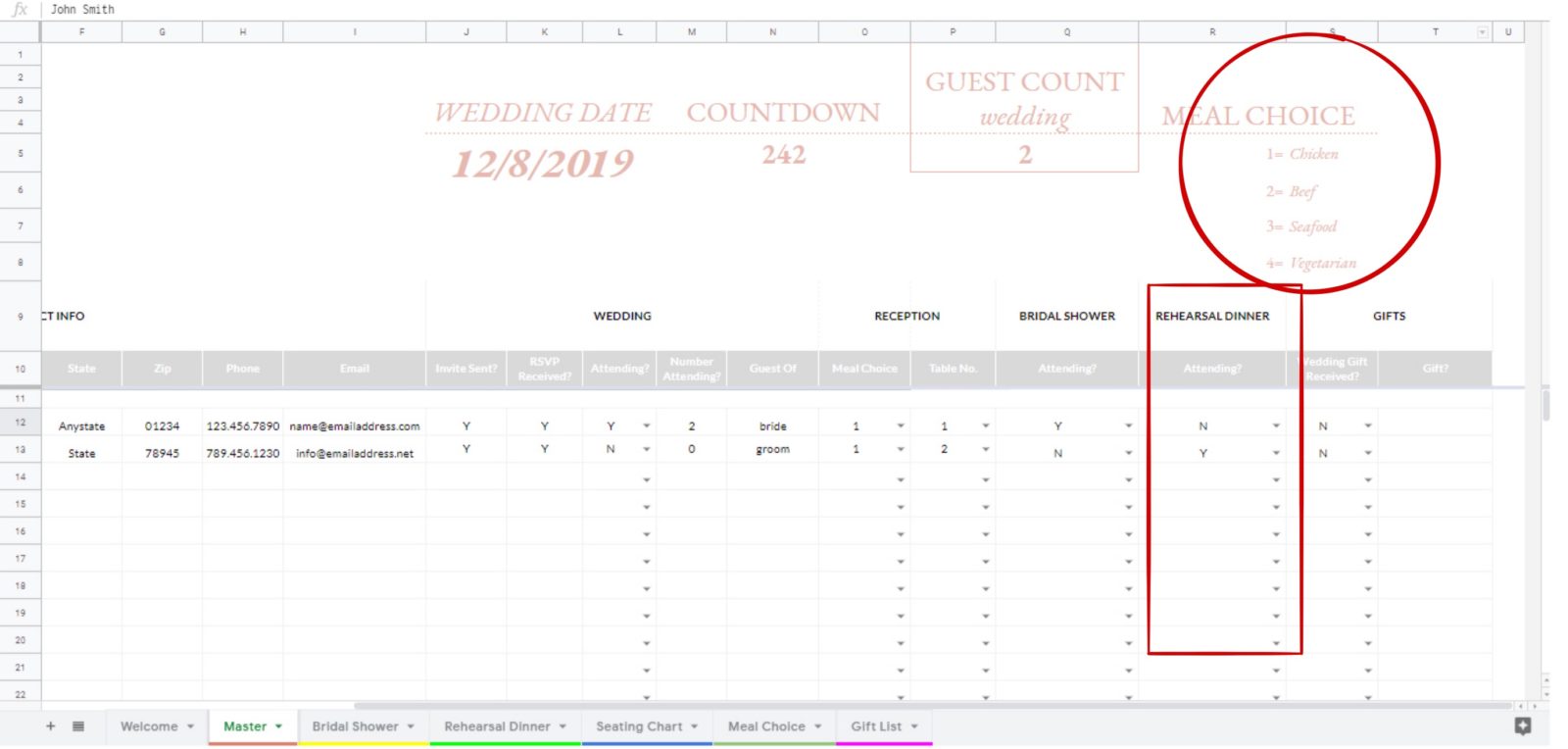Click zip code 01234 cell
The image size is (1568, 749).
point(163,426)
